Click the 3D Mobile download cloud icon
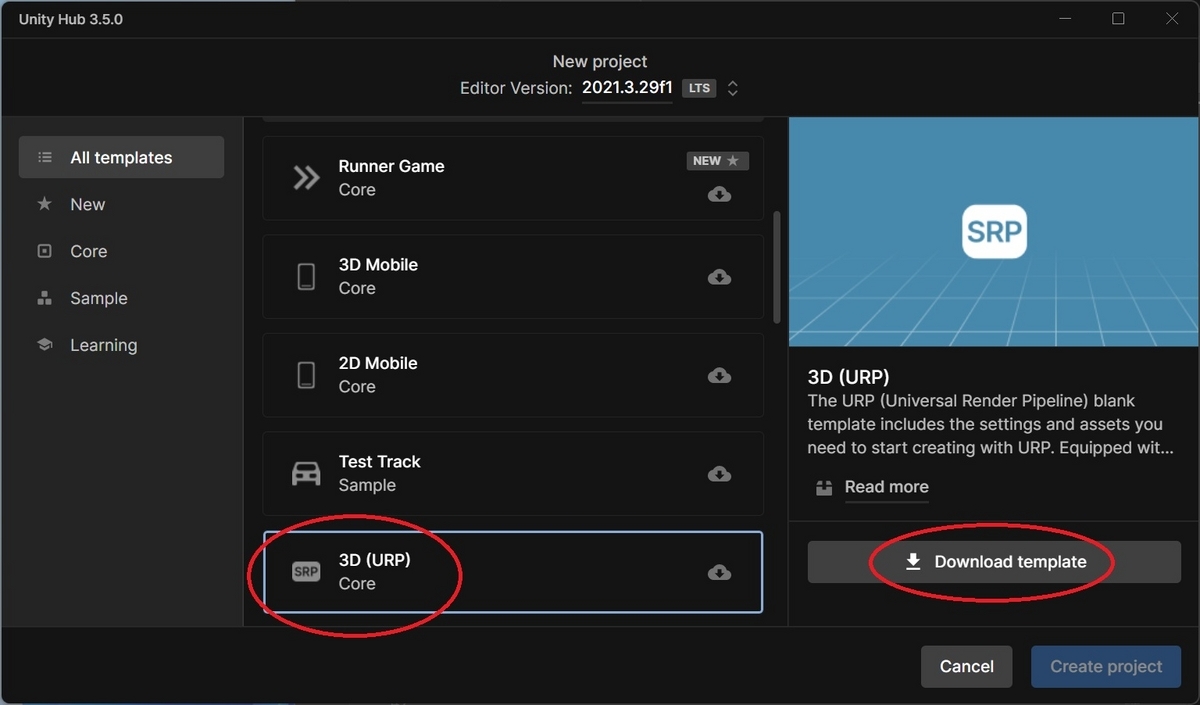 click(x=719, y=277)
